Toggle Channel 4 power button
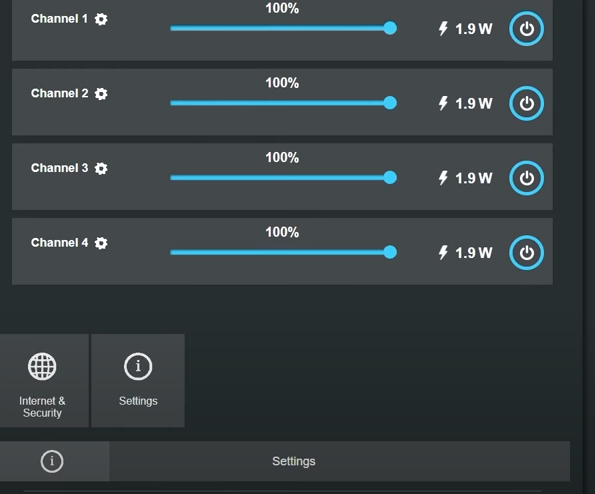Screen dimensions: 595x494 click(x=526, y=253)
